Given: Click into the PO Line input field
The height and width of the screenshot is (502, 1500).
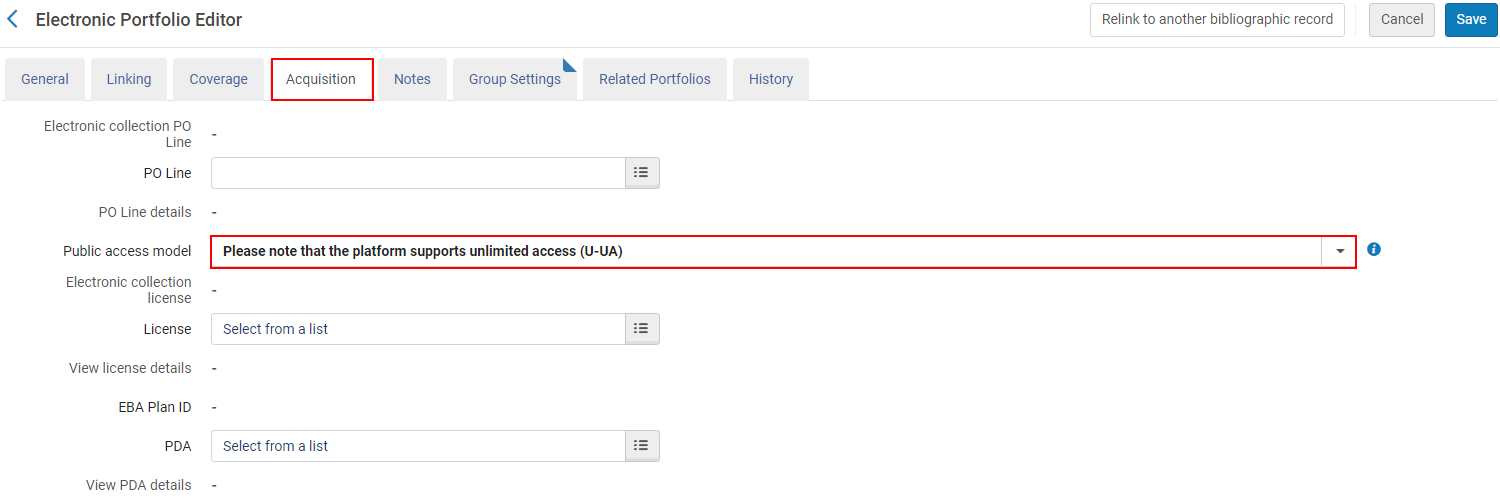Looking at the screenshot, I should (418, 173).
